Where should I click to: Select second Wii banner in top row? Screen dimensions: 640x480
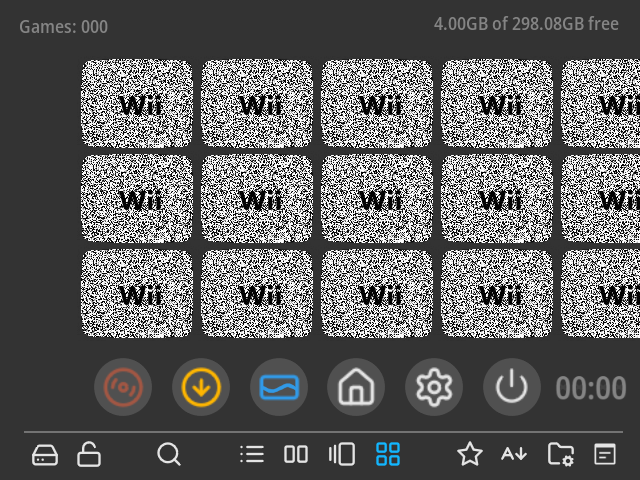pyautogui.click(x=257, y=104)
